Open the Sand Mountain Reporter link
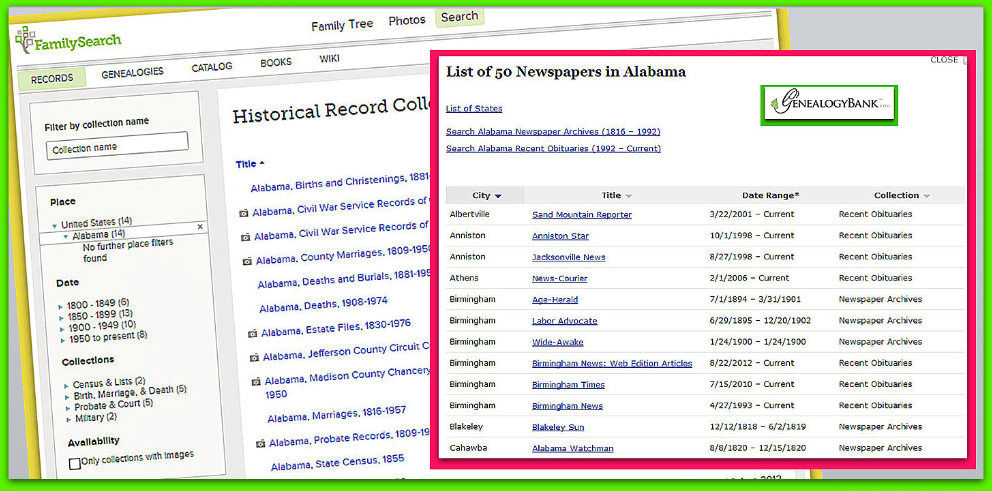 pyautogui.click(x=581, y=214)
